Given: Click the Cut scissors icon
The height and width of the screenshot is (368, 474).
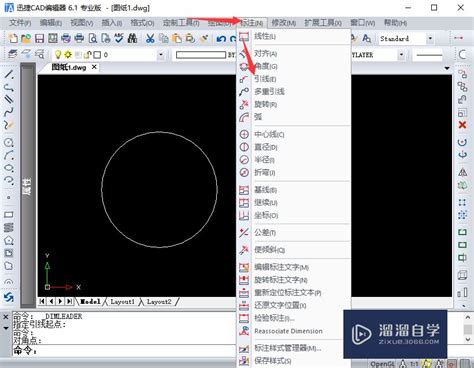Looking at the screenshot, I should point(150,38).
